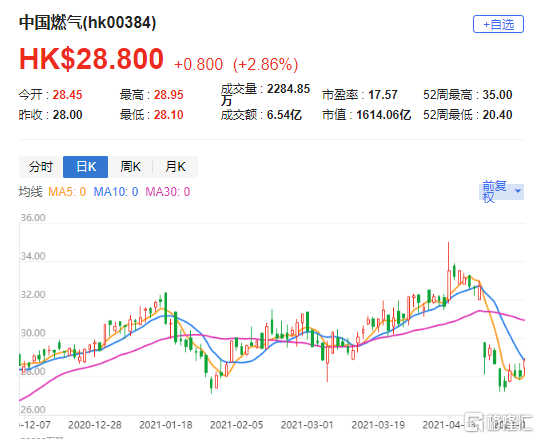Click date label 2020-12-28
The width and height of the screenshot is (539, 439).
click(x=95, y=425)
